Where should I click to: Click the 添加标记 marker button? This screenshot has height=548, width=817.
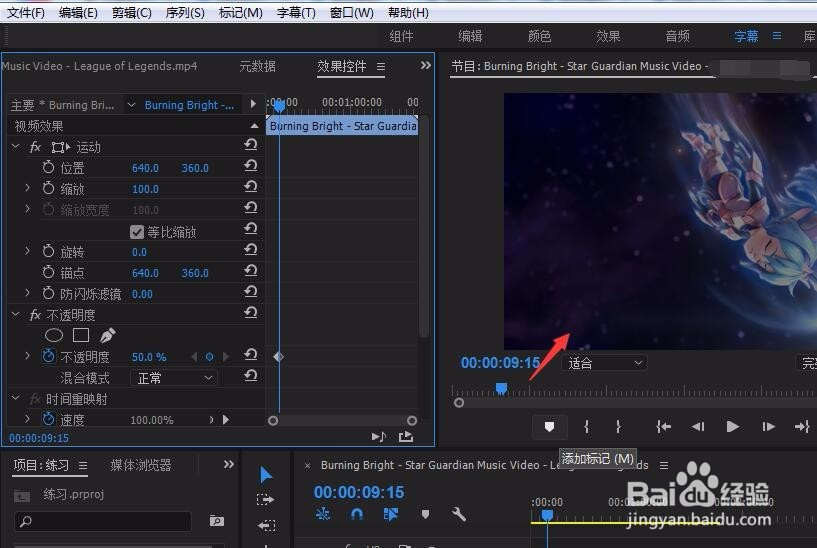(549, 427)
